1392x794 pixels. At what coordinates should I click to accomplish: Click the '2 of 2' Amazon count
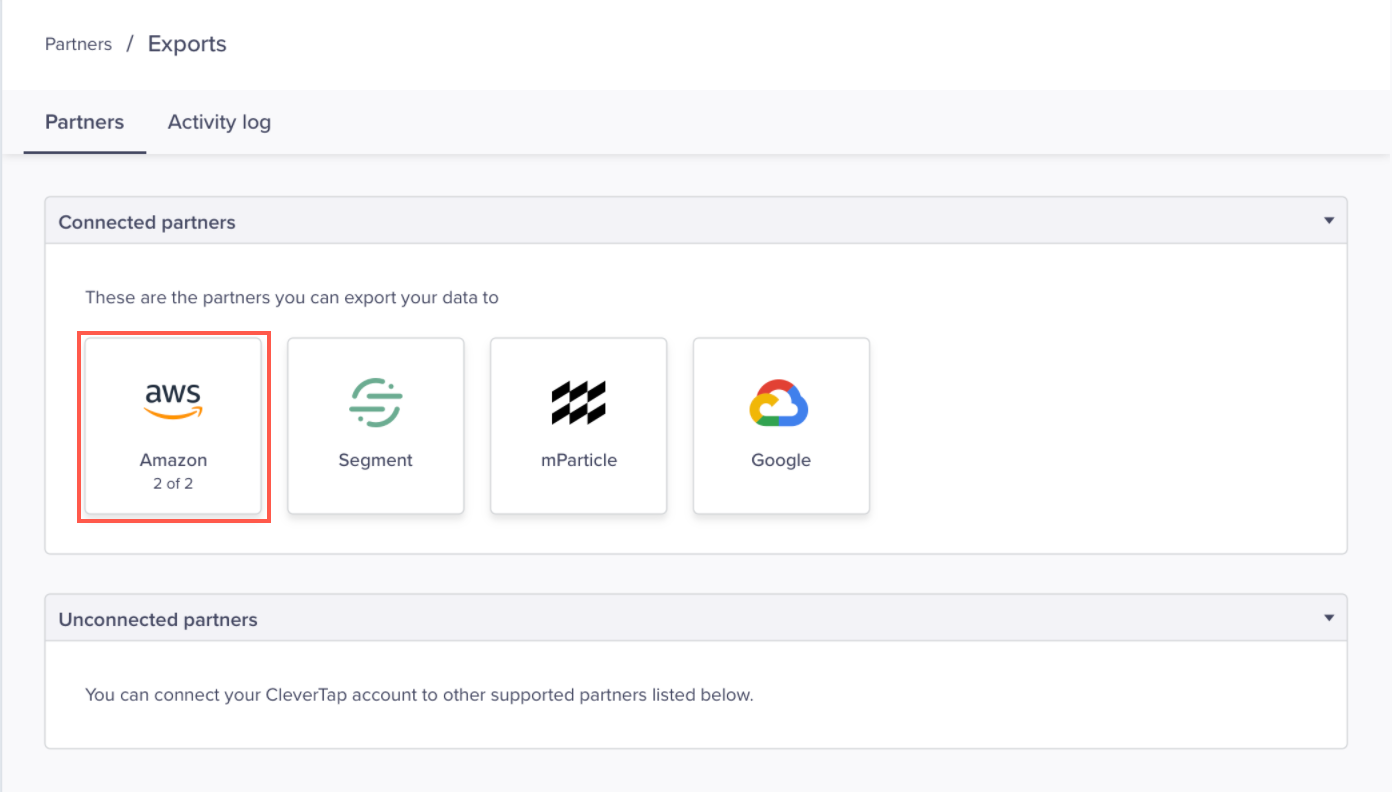[x=173, y=483]
